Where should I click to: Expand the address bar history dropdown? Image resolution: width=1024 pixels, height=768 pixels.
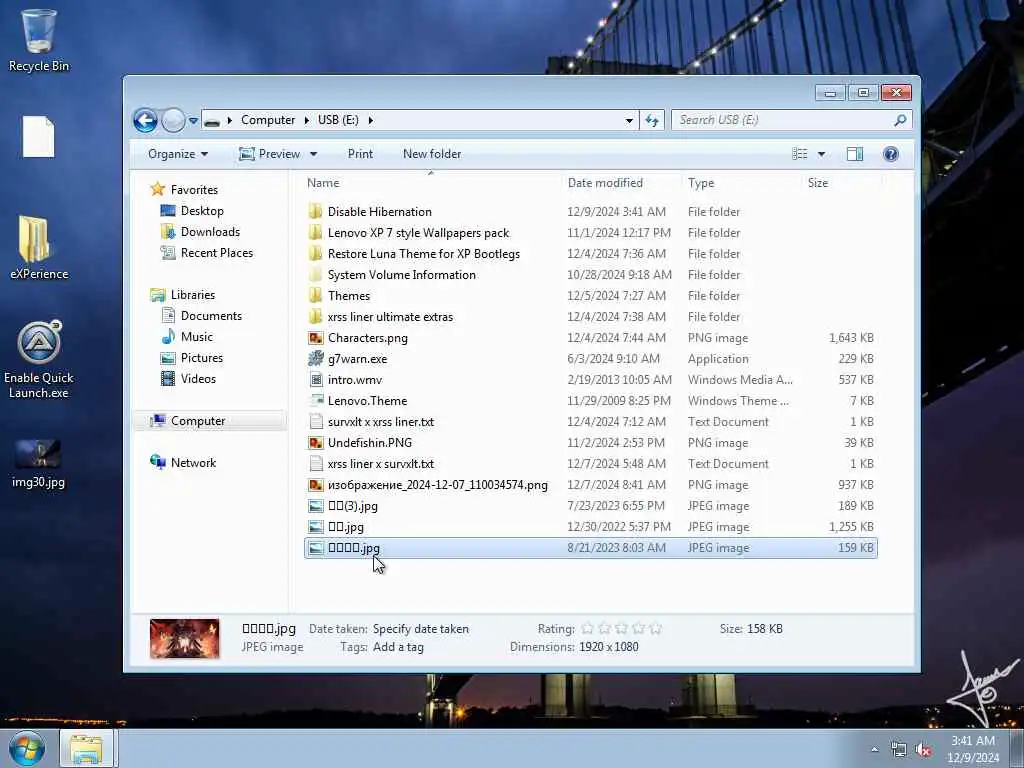(x=629, y=121)
